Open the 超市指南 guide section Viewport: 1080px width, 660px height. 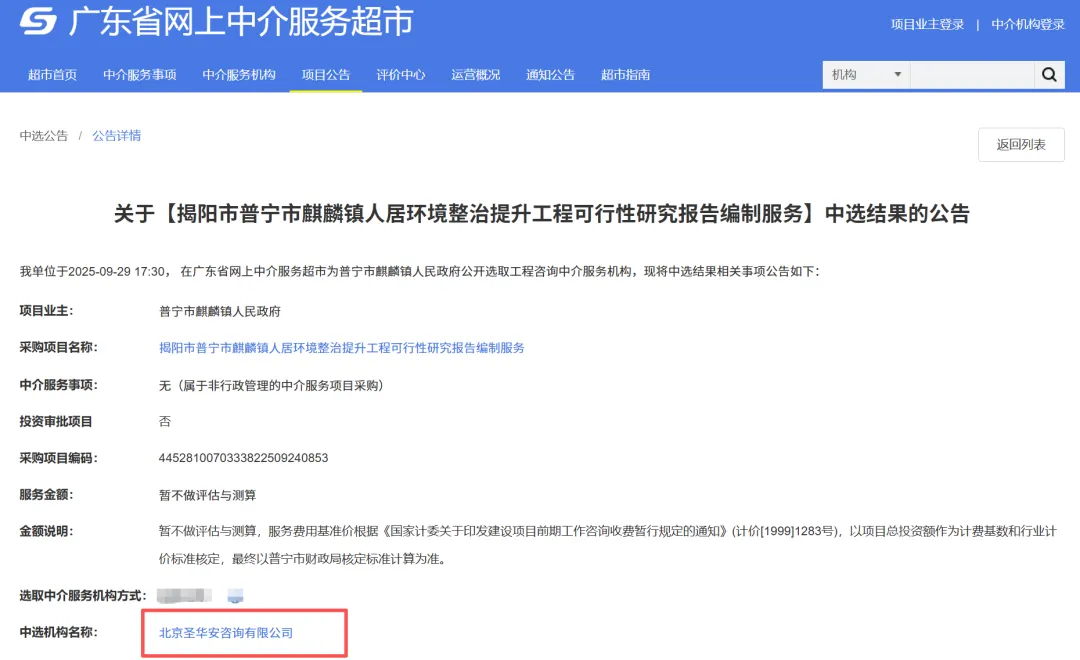click(625, 74)
